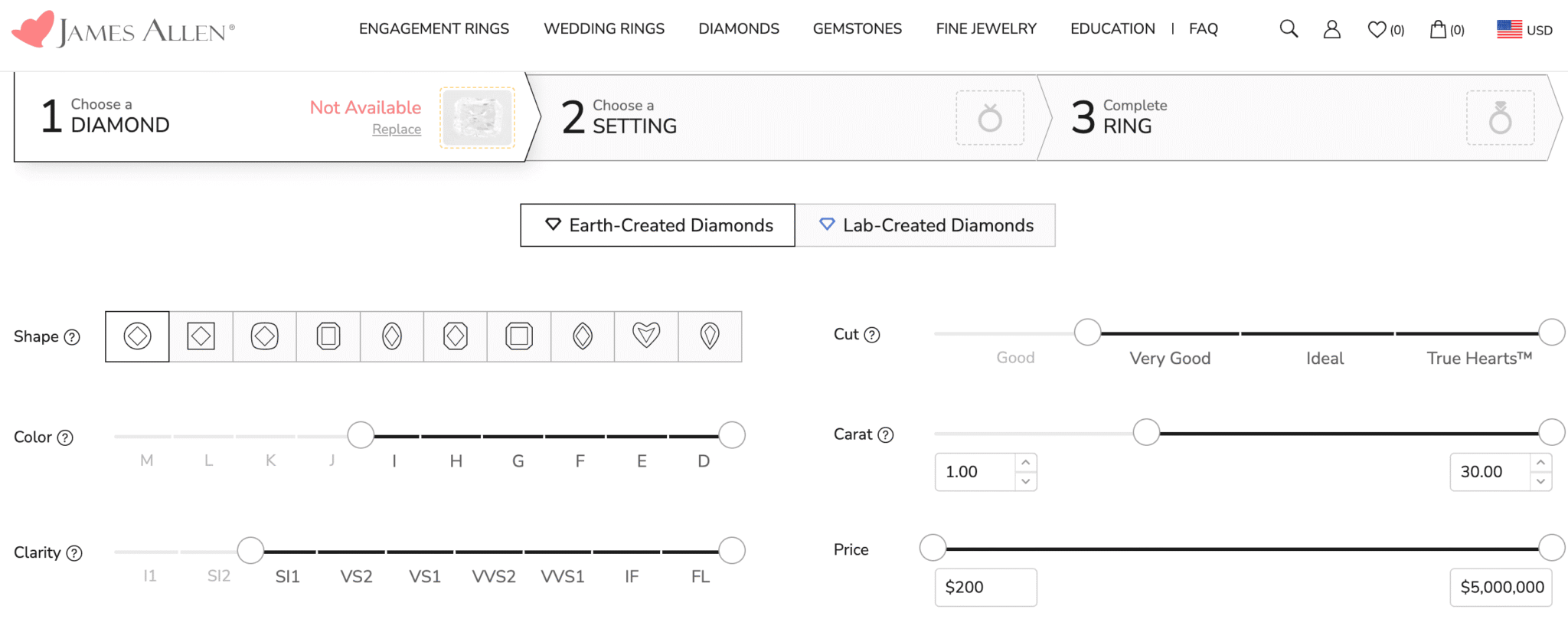The width and height of the screenshot is (1568, 639).
Task: Open the site search magnifier
Action: [1289, 29]
